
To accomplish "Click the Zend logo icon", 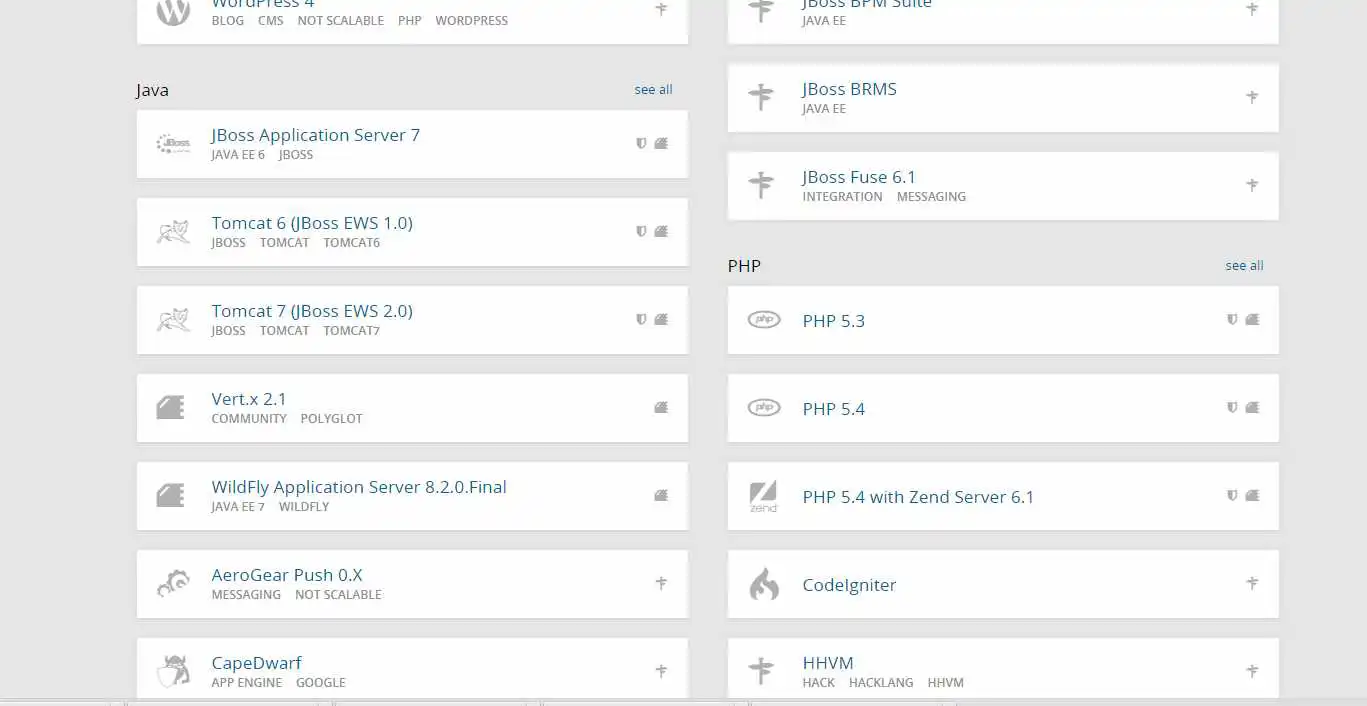I will pos(763,497).
